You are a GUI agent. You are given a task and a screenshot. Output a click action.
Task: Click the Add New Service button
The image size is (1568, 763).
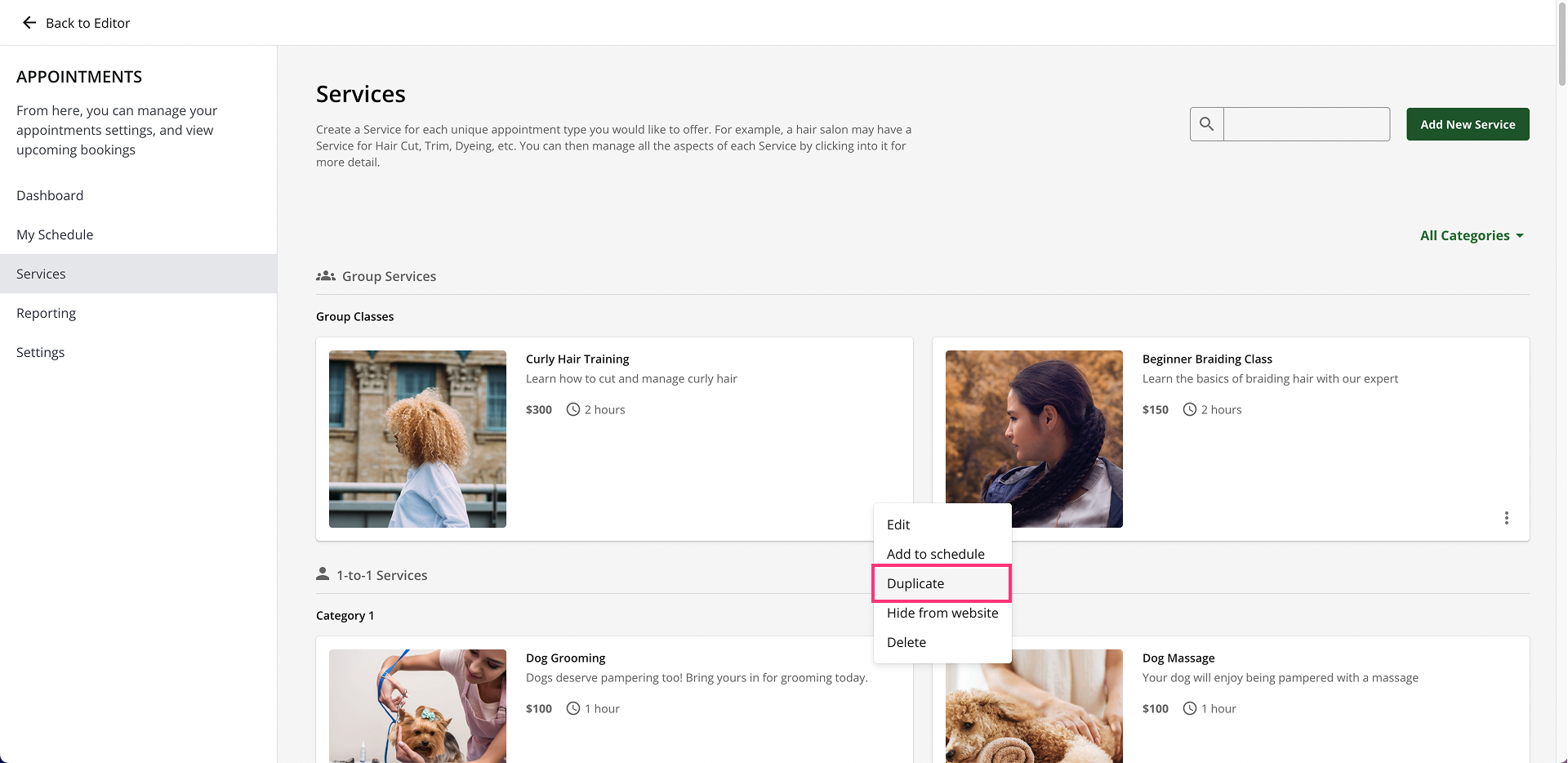pyautogui.click(x=1468, y=124)
